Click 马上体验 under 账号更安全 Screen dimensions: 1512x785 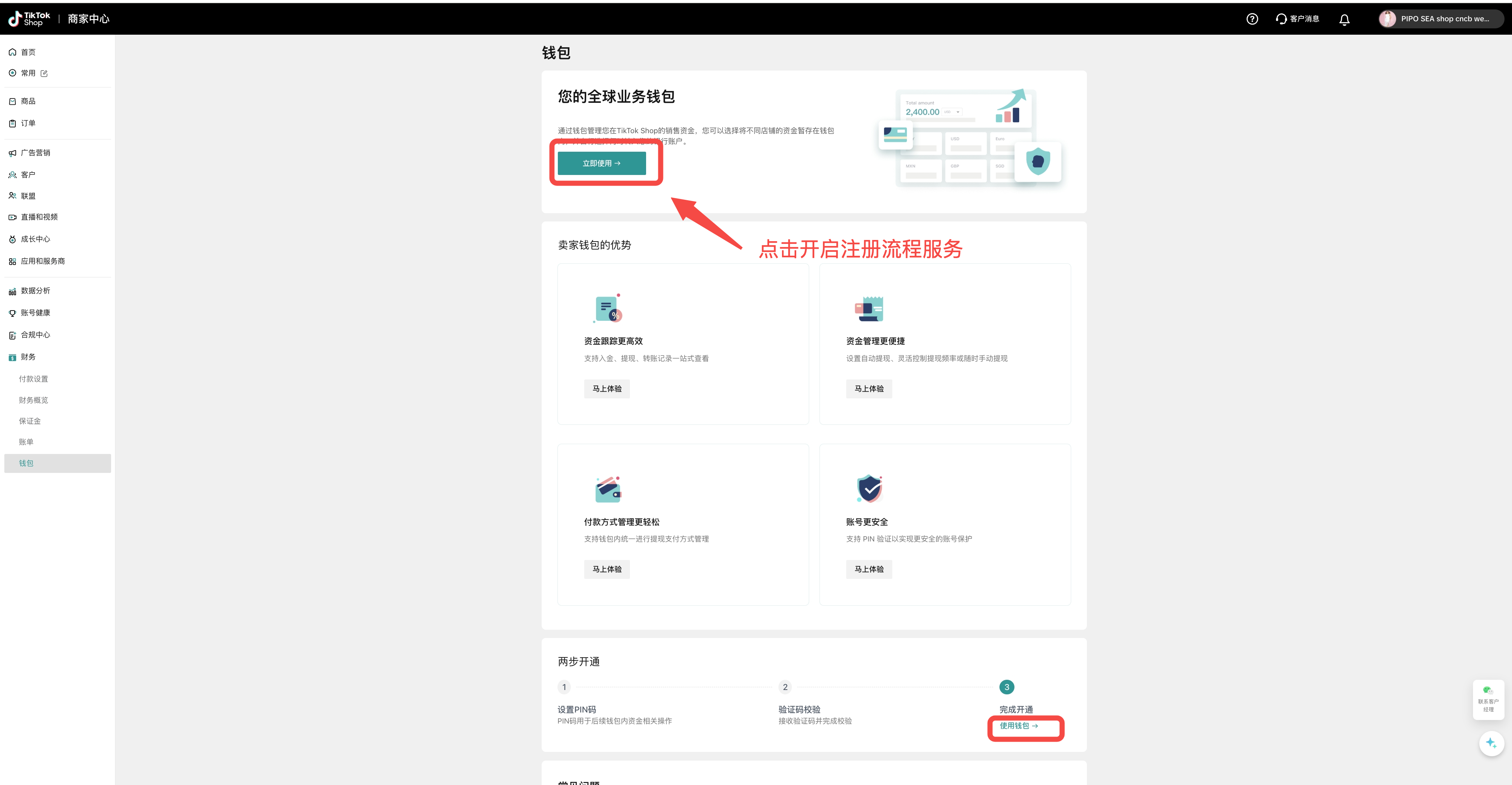(x=868, y=569)
